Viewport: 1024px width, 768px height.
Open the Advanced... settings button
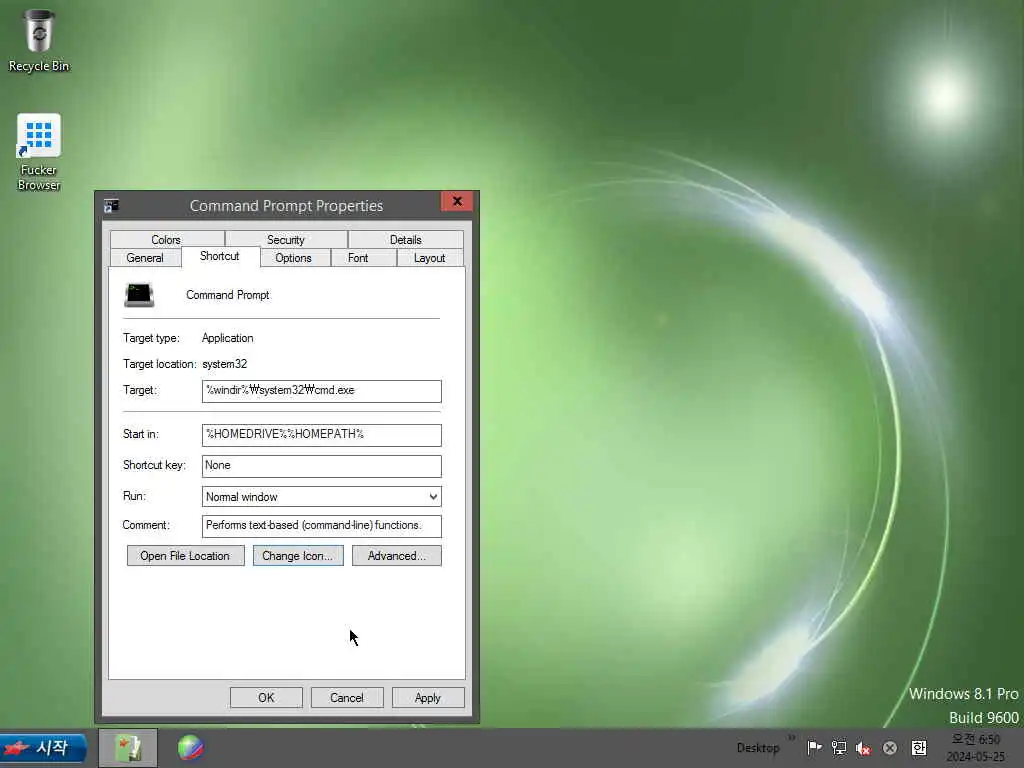point(396,556)
